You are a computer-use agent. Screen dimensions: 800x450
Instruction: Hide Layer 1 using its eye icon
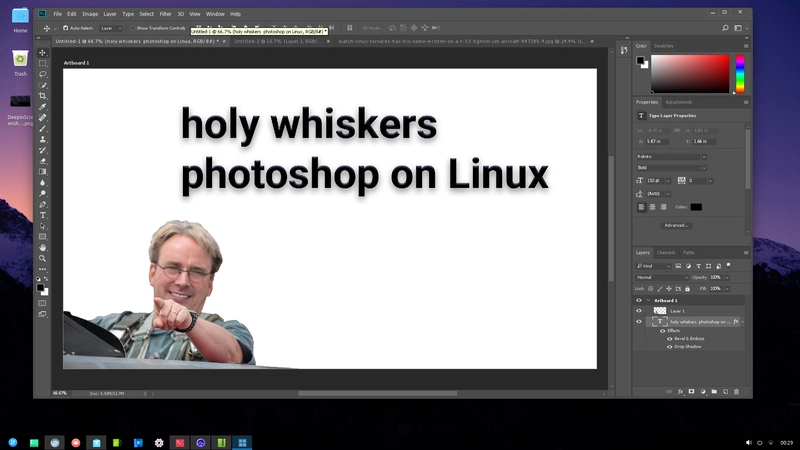coord(639,311)
